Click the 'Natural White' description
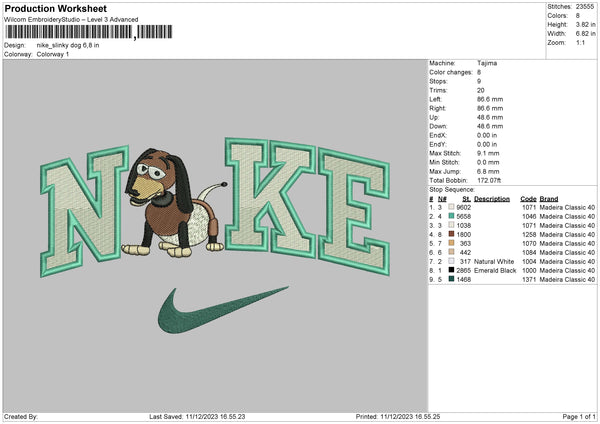The image size is (600, 424). [494, 261]
